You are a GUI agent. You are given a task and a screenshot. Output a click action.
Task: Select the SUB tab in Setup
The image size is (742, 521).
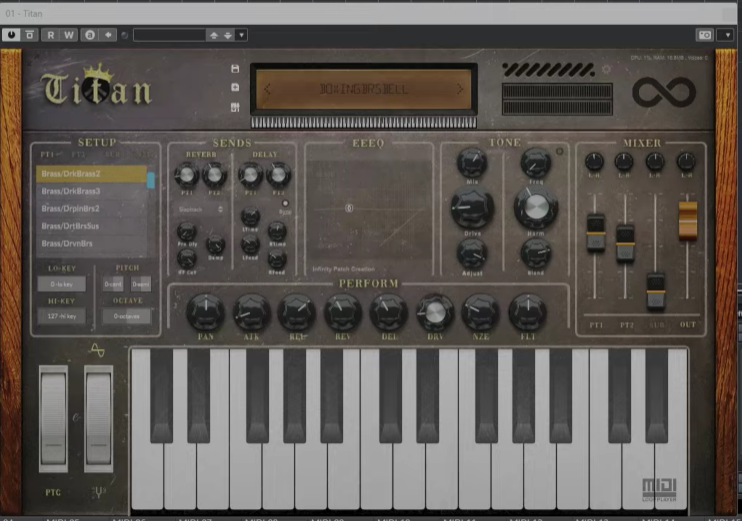pos(113,154)
